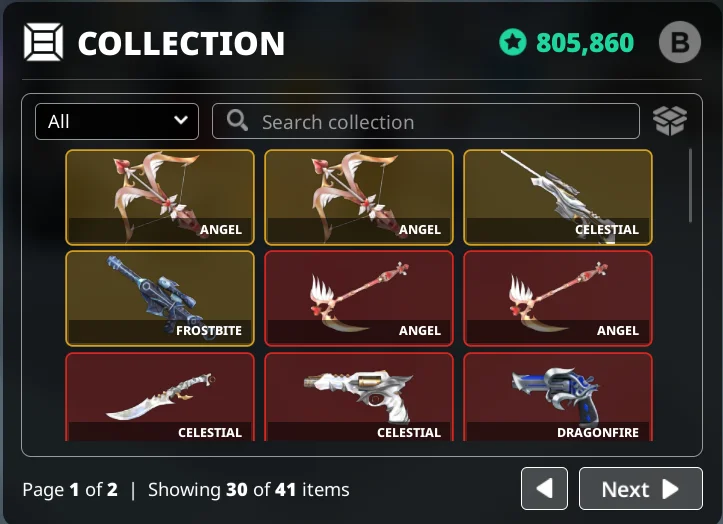
Task: Select the first red Angel scythe item
Action: pos(359,298)
